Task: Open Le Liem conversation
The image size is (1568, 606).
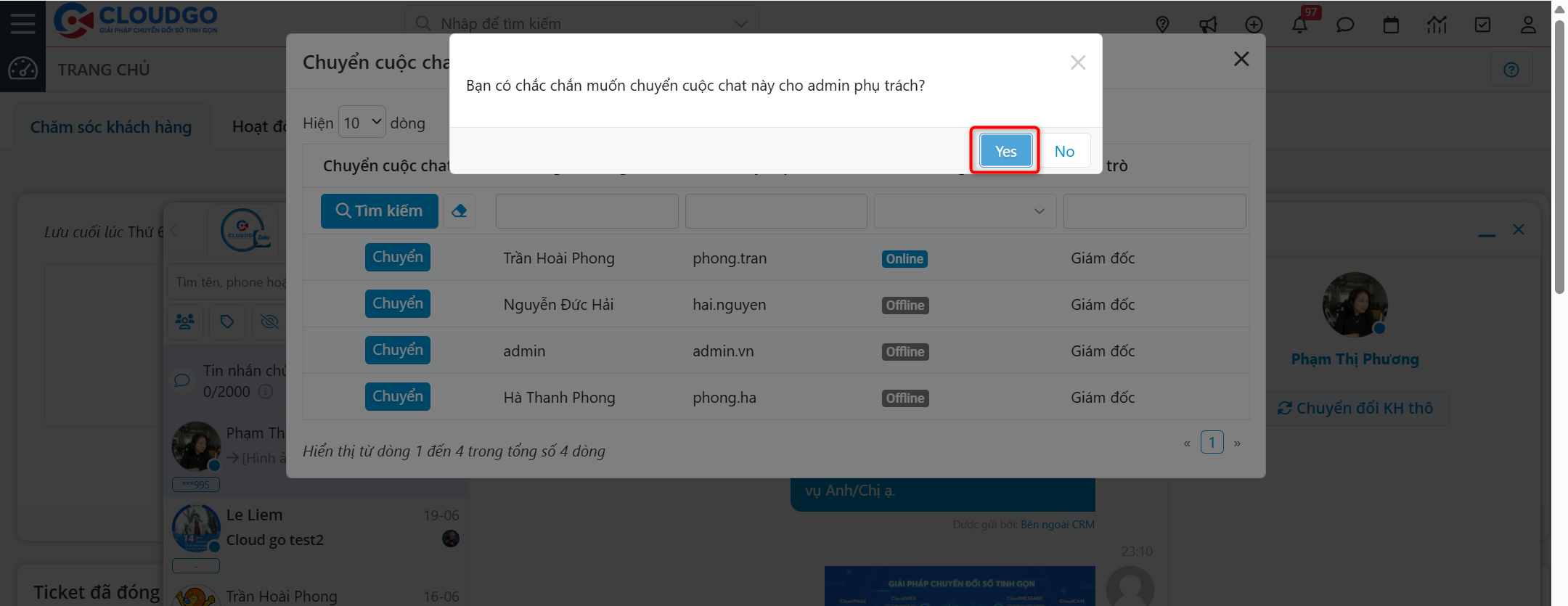Action: (317, 537)
